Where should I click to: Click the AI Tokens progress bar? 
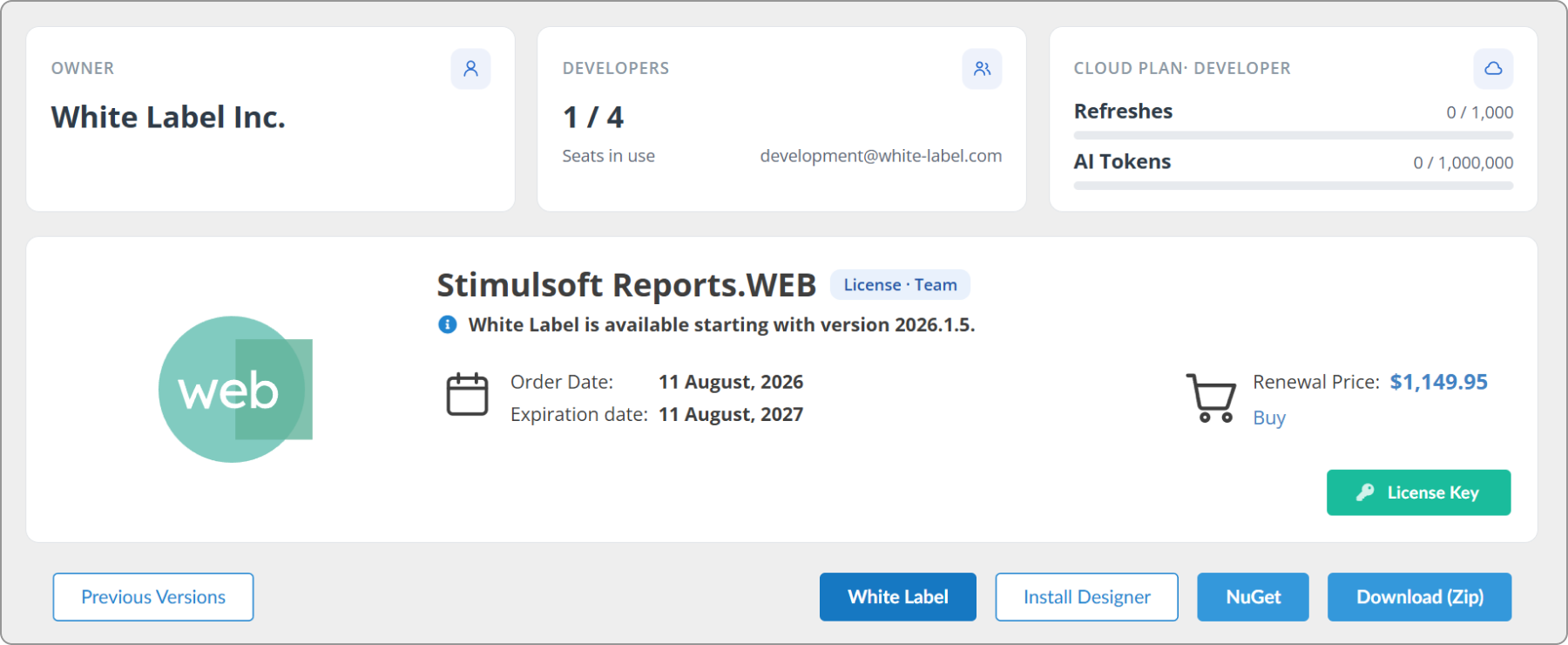1293,186
